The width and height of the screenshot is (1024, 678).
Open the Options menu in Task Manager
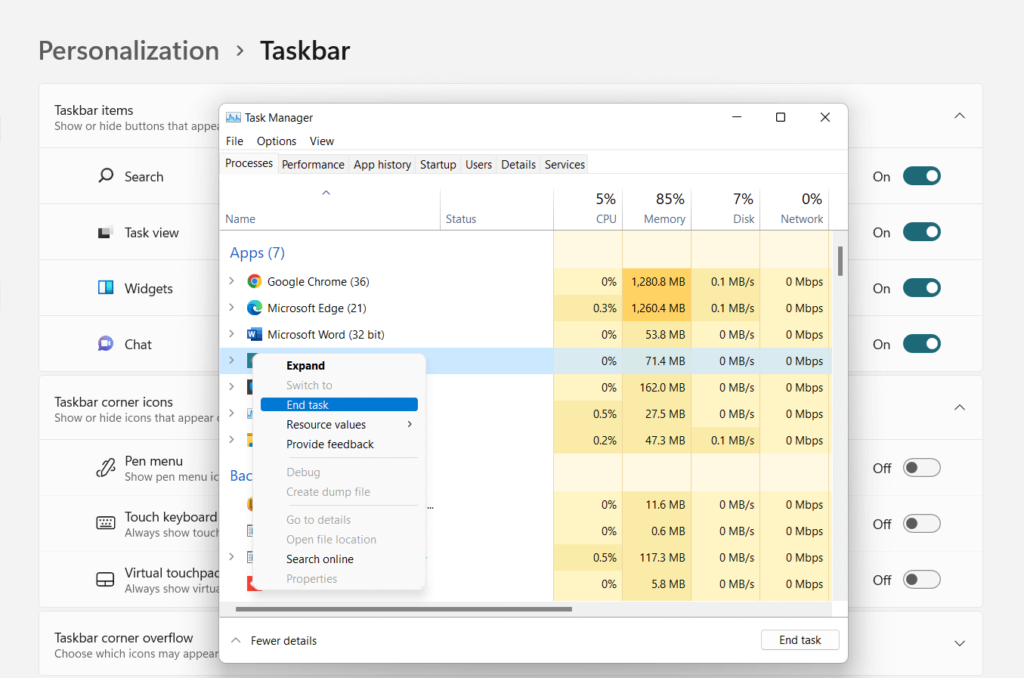(x=276, y=141)
